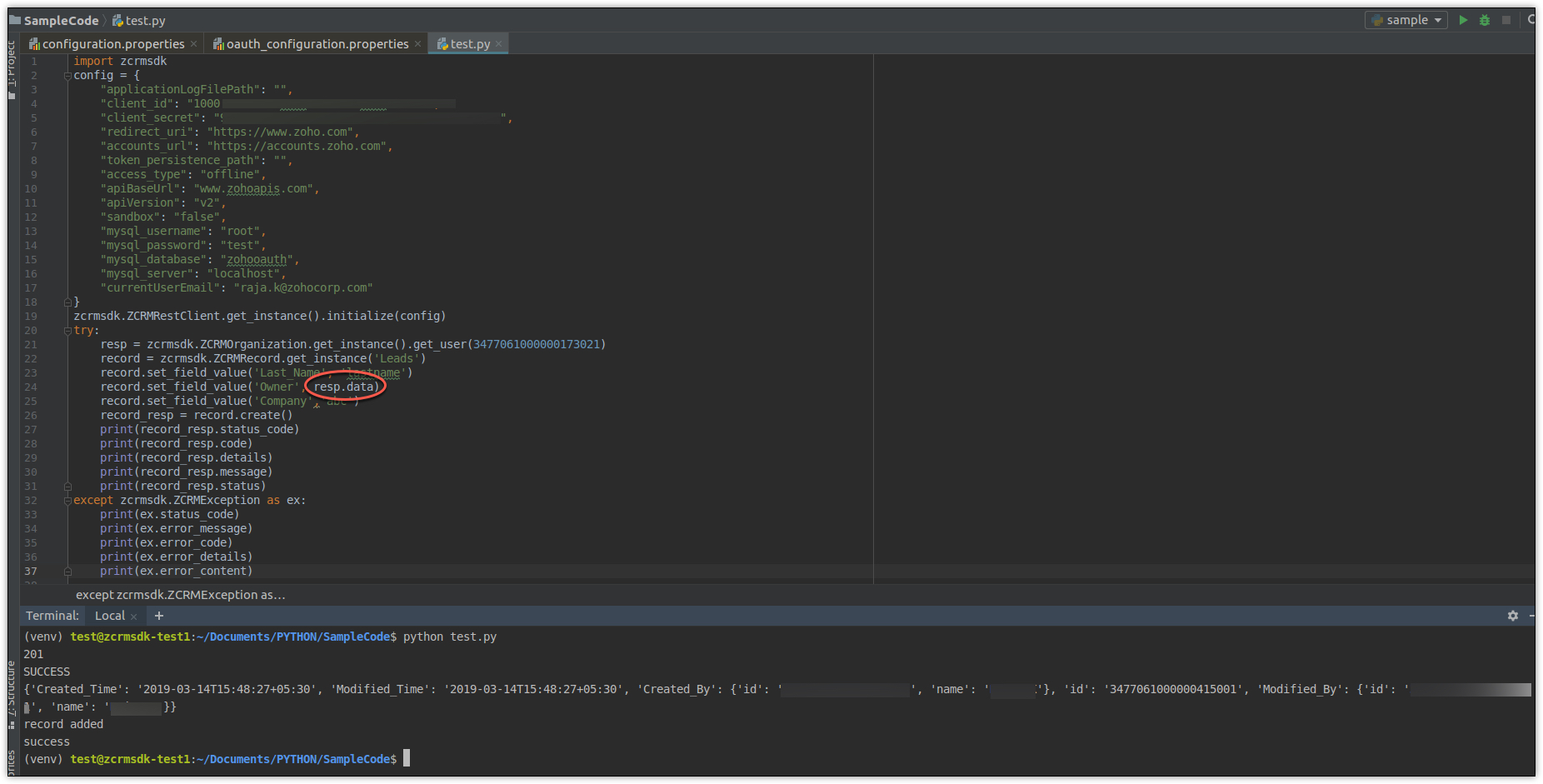Open the sample run configuration dropdown
This screenshot has width=1543, height=784.
[1406, 20]
